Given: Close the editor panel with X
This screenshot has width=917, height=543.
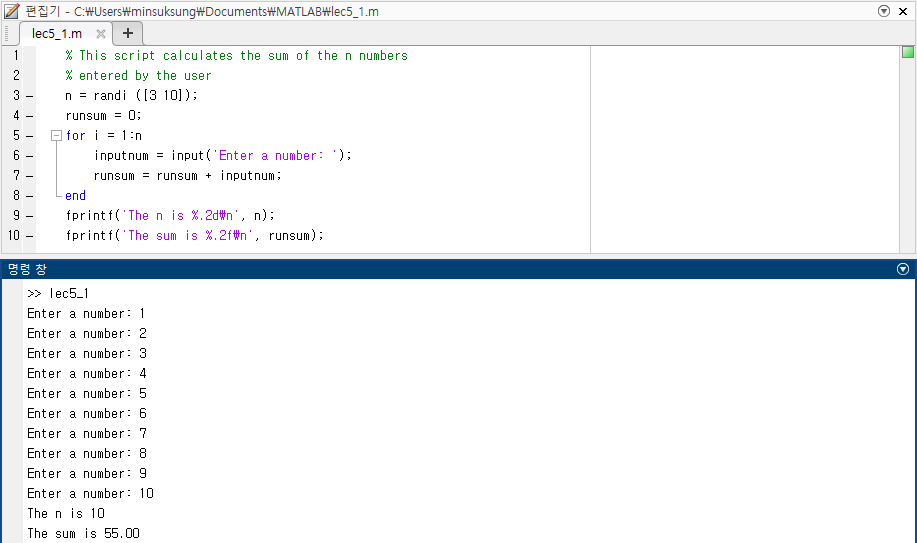Looking at the screenshot, I should (x=902, y=11).
